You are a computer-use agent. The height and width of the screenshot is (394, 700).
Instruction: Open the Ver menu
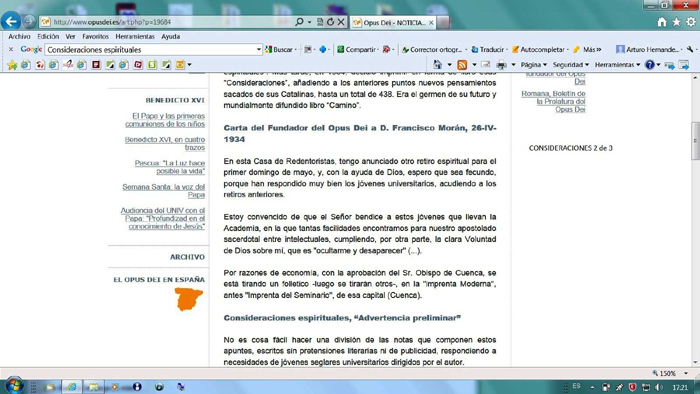(71, 37)
